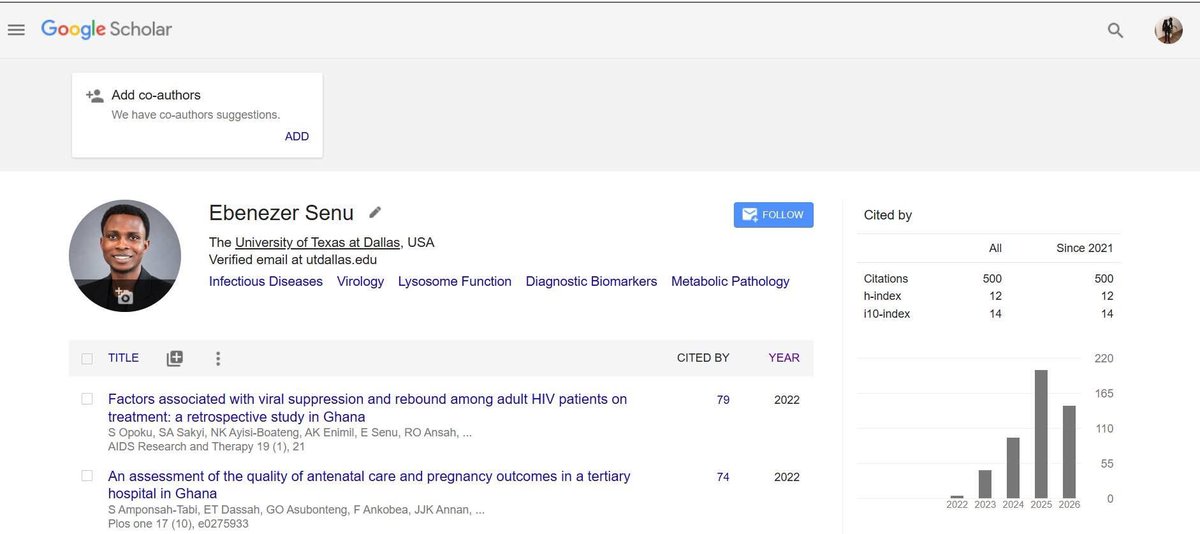Open the Lysosome Function interest link

pos(455,282)
